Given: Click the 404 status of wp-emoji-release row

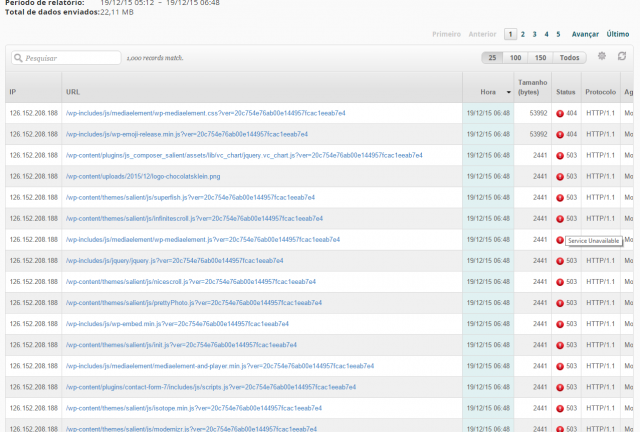Looking at the screenshot, I should (571, 134).
